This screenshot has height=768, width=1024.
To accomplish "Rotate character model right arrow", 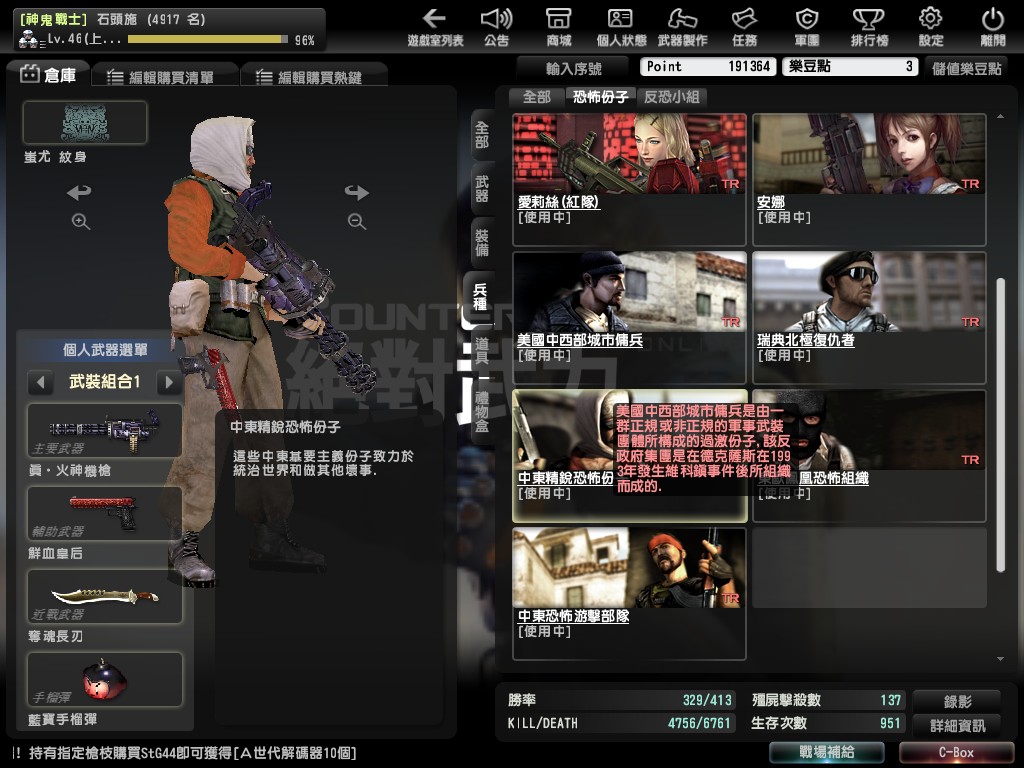I will tap(357, 192).
